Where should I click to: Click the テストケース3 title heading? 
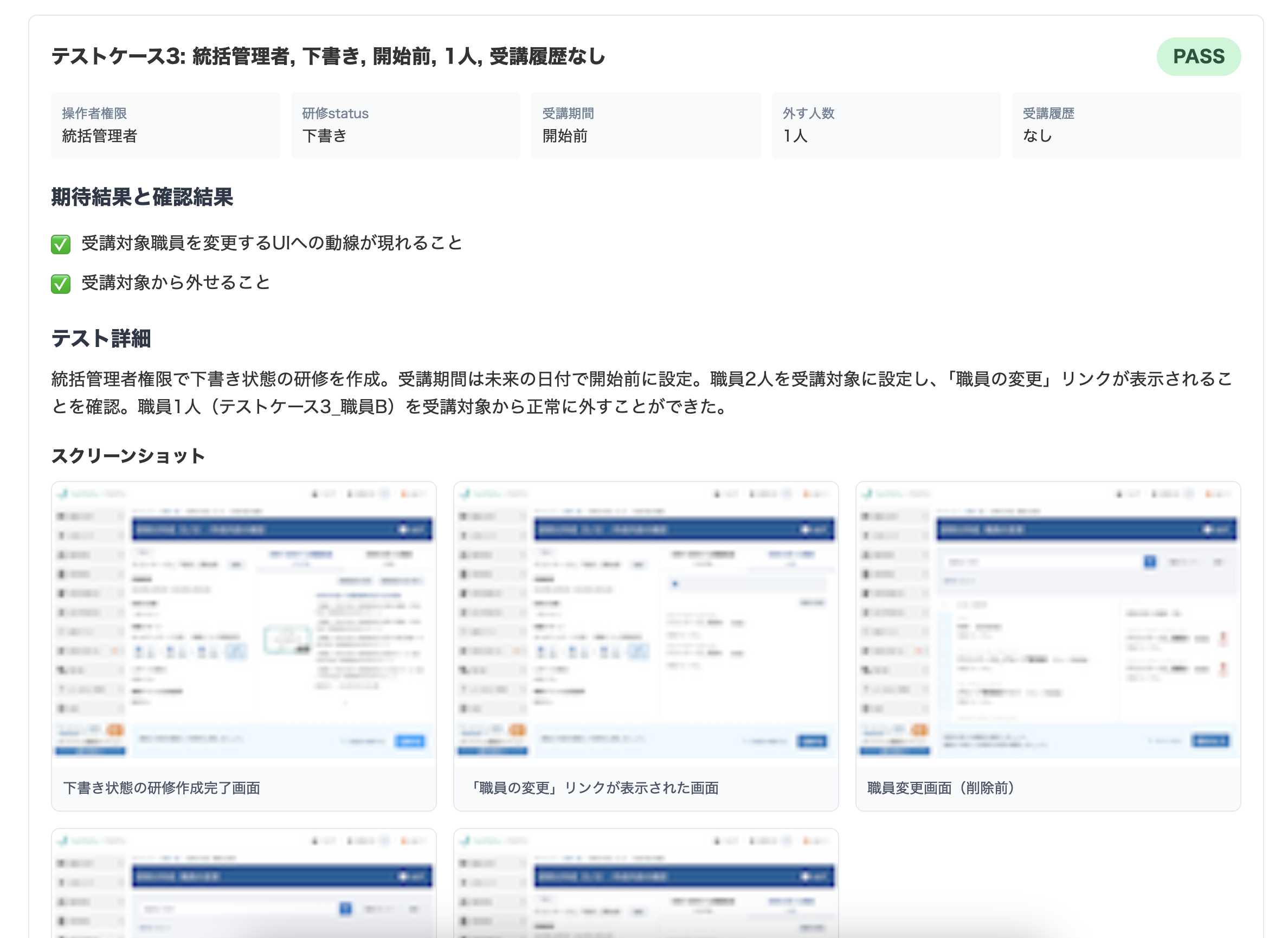pyautogui.click(x=329, y=56)
